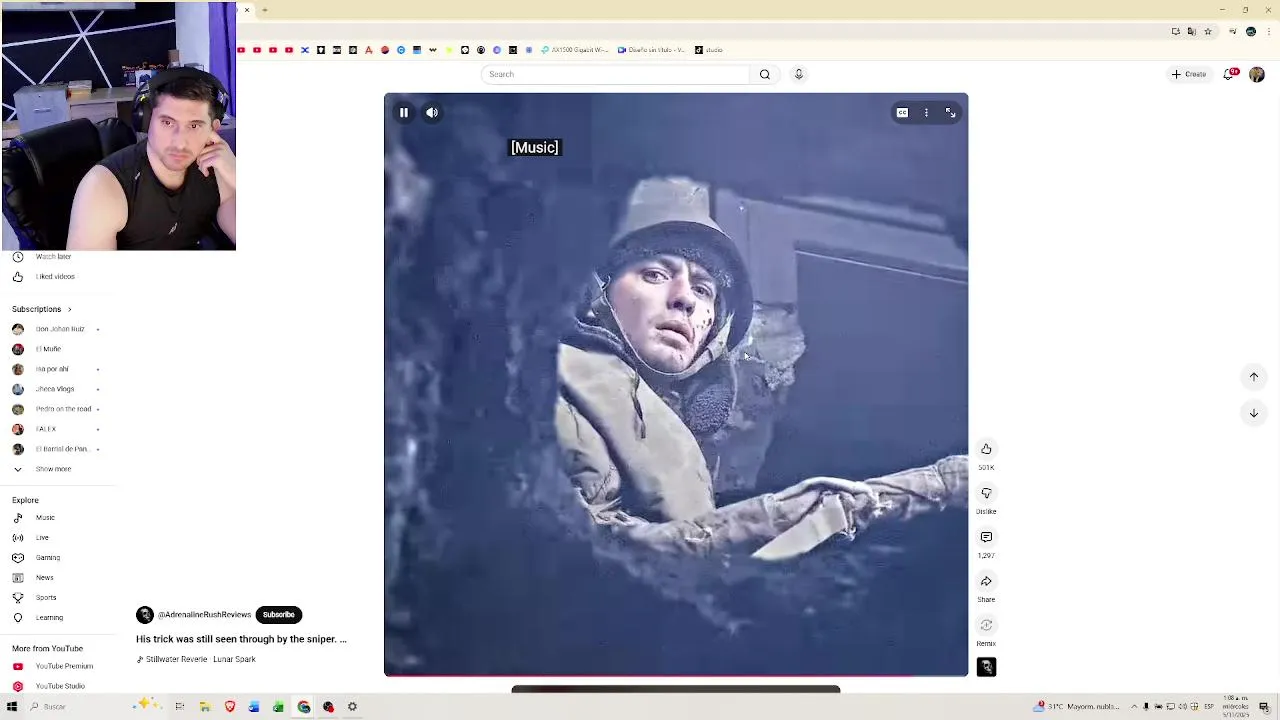Viewport: 1280px width, 720px height.
Task: Open YouTube Studio link in sidebar
Action: pyautogui.click(x=60, y=686)
